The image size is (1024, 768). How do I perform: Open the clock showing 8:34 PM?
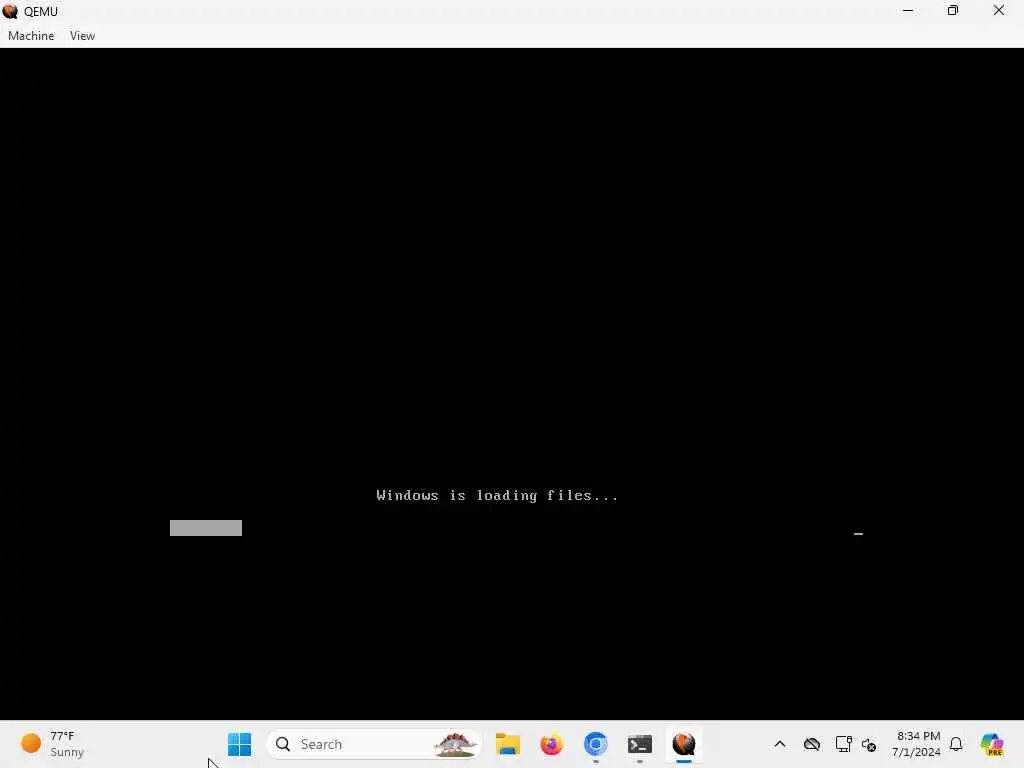coord(917,744)
